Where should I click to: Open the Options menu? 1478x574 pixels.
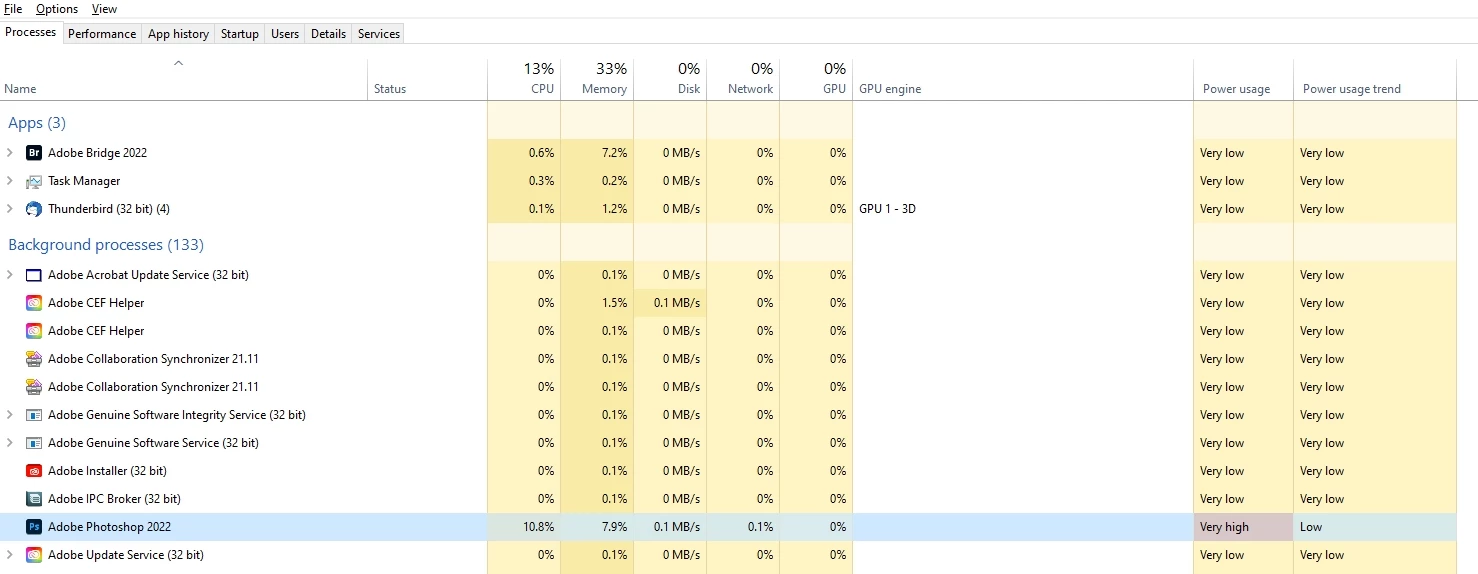pos(57,9)
